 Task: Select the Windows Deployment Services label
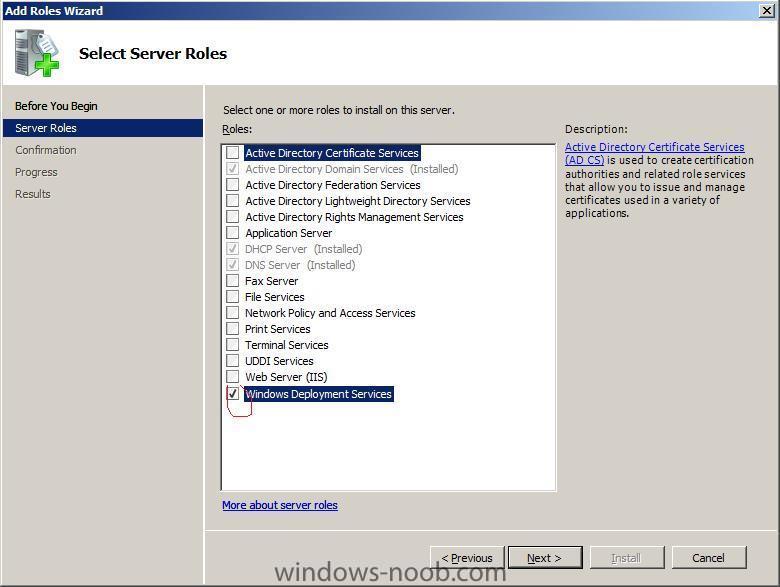point(318,394)
